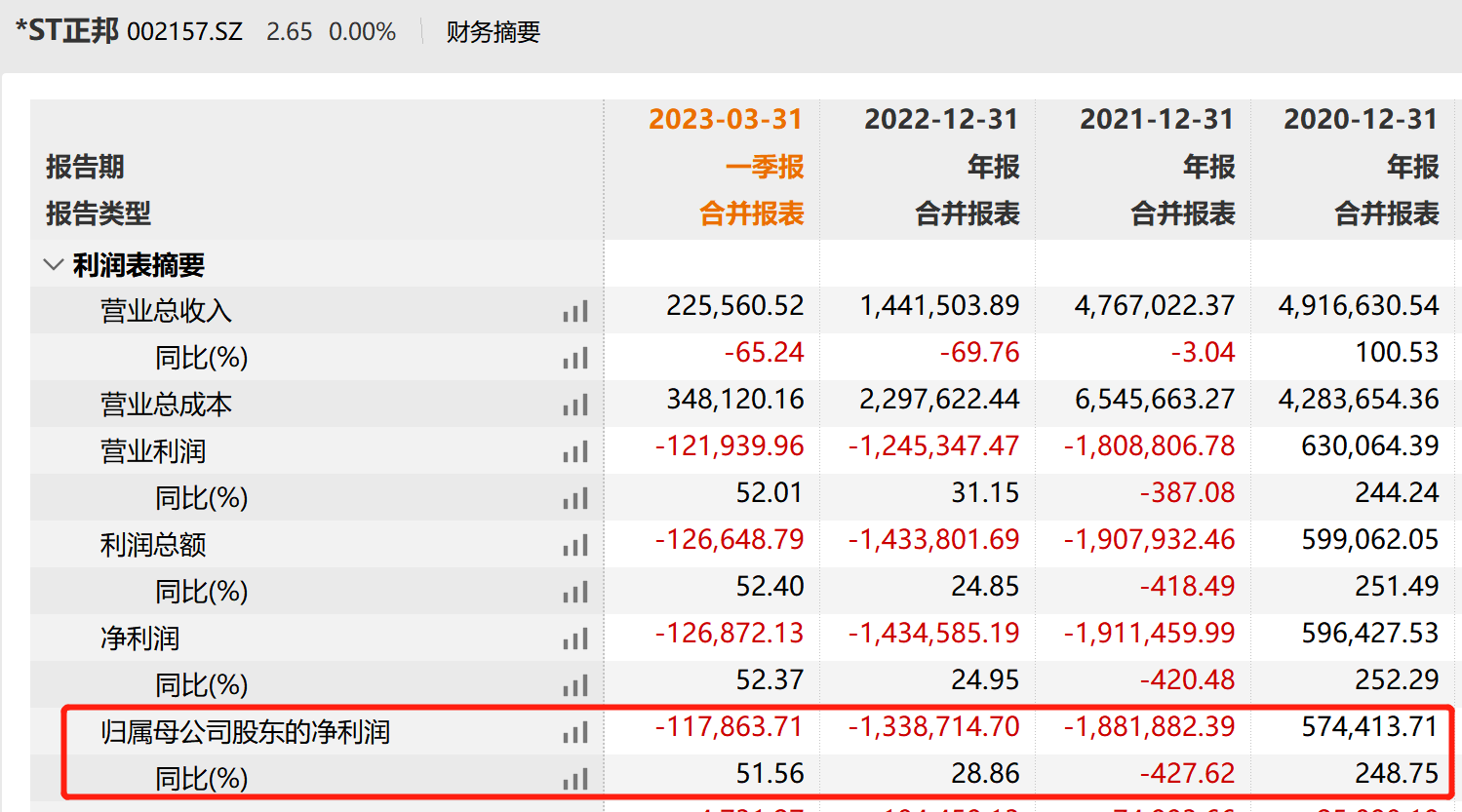Screen dimensions: 1462x812
Task: Open chart icon for 营业利润 row
Action: tap(575, 451)
